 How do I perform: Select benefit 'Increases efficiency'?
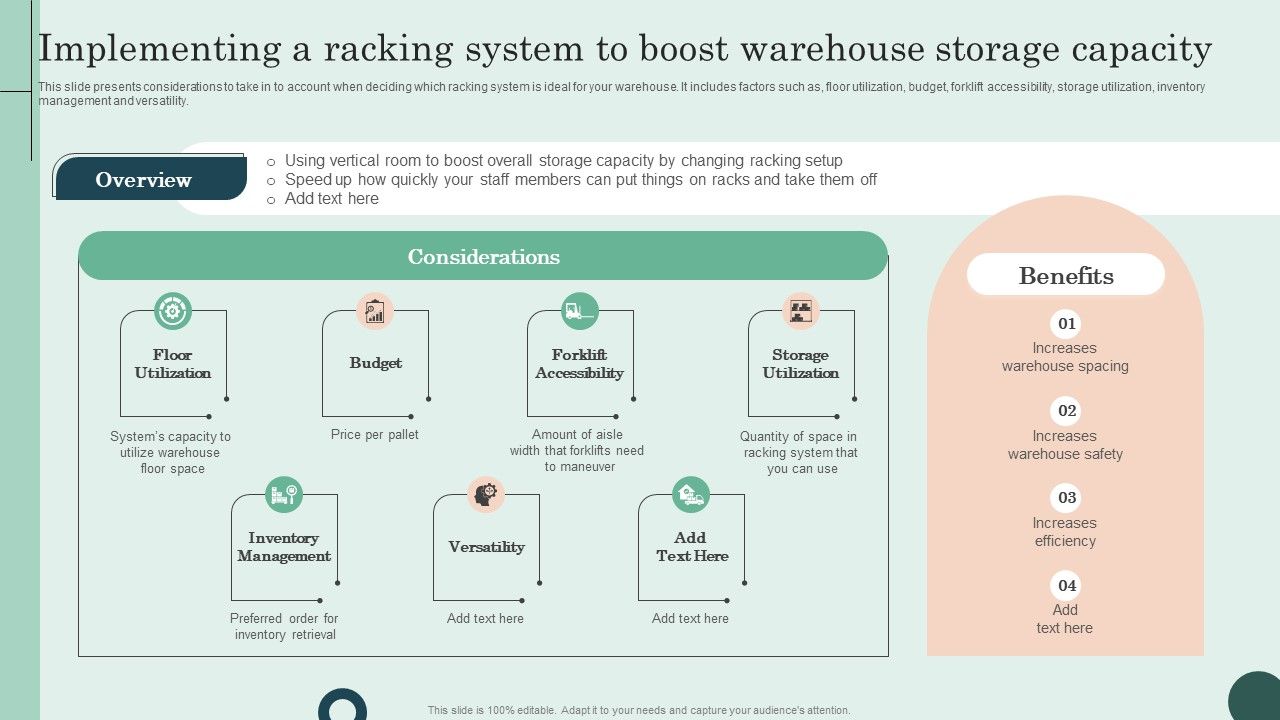pyautogui.click(x=1065, y=532)
